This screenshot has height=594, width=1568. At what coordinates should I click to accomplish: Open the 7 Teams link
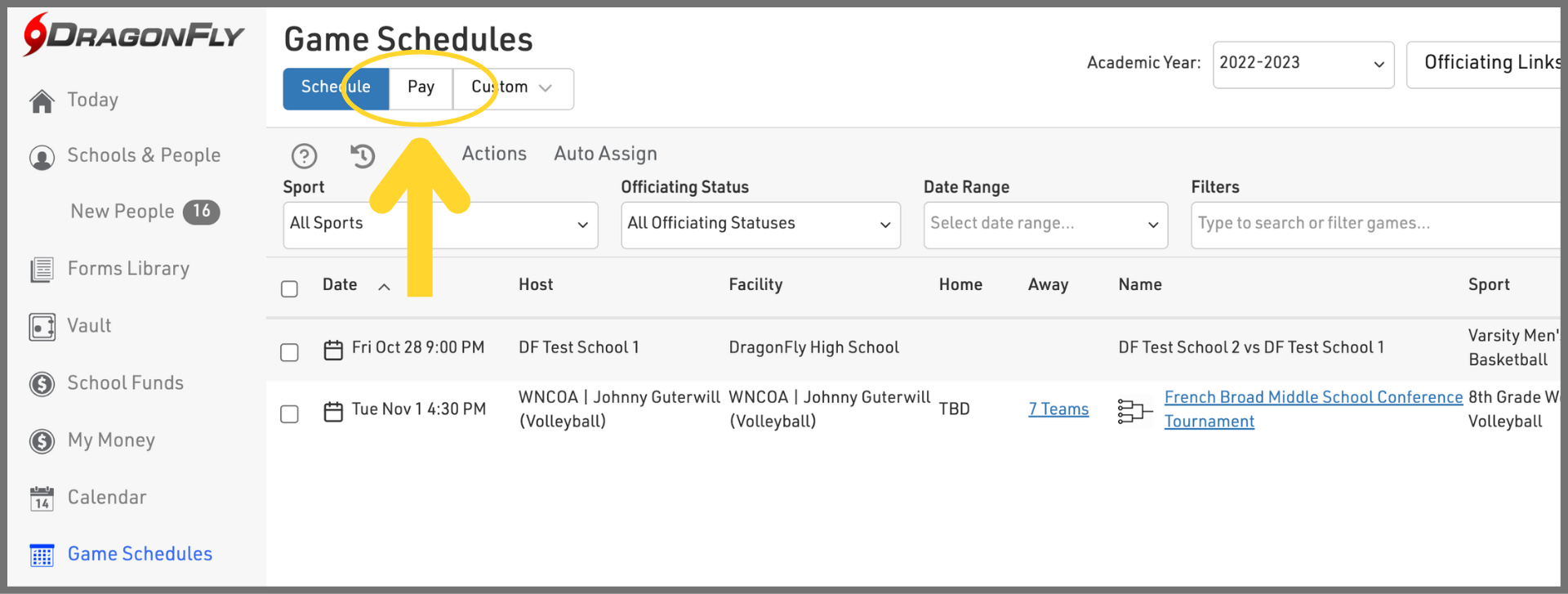[1058, 409]
